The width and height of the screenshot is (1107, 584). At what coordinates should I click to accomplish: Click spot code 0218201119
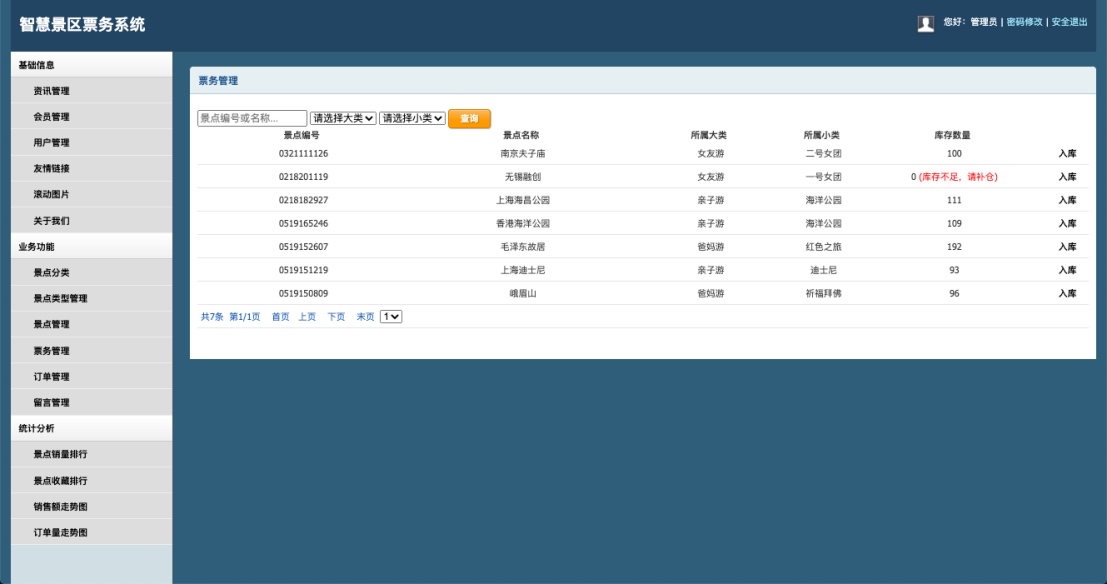[x=304, y=177]
